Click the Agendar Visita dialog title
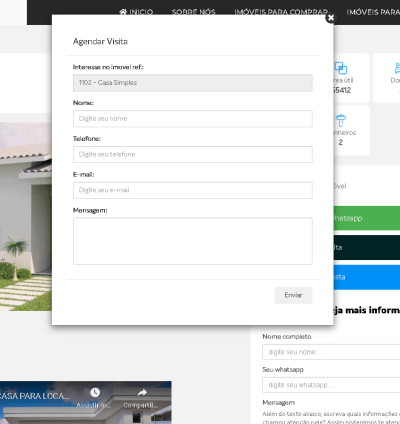Screen dimensions: 400x424 click(x=100, y=42)
